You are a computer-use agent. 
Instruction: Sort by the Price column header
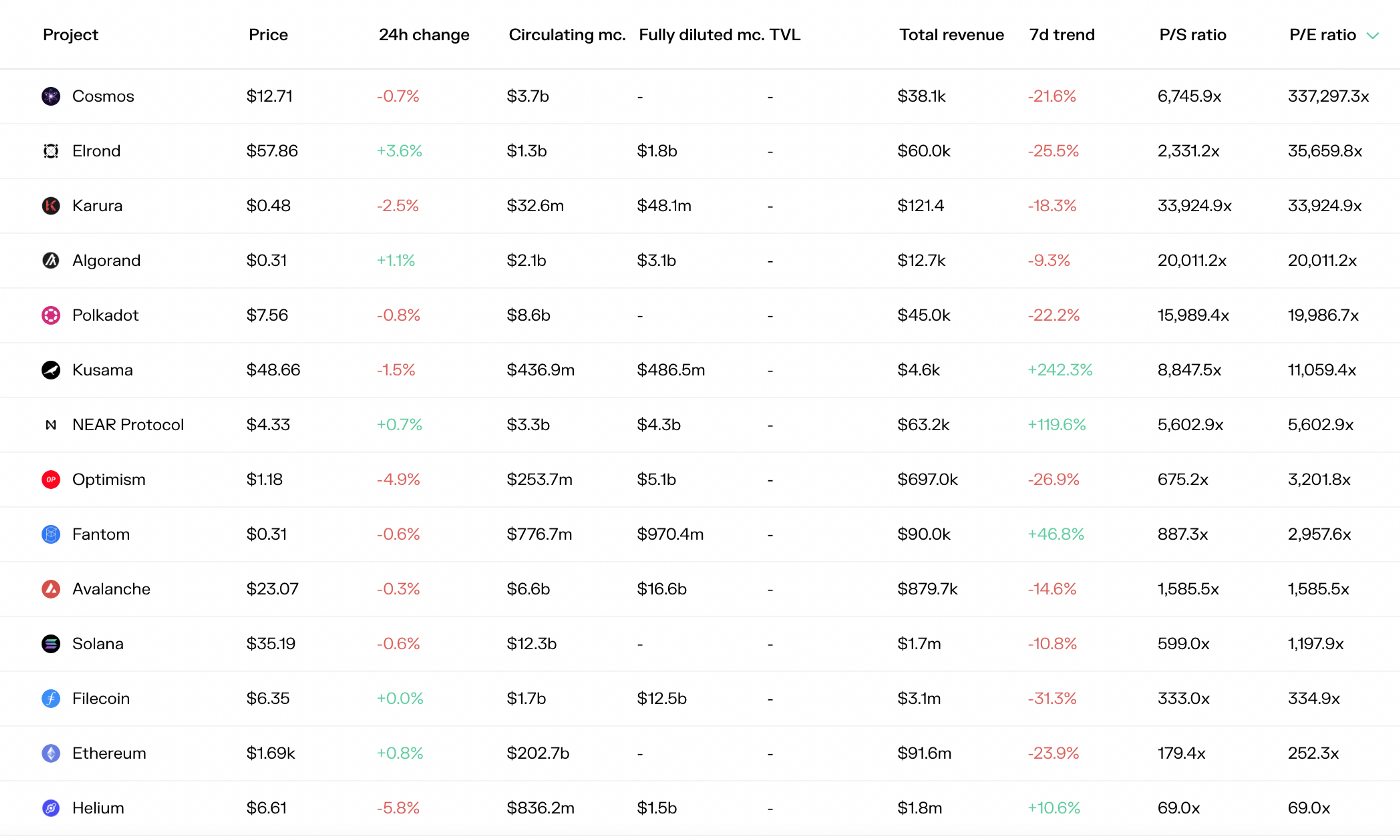tap(268, 35)
